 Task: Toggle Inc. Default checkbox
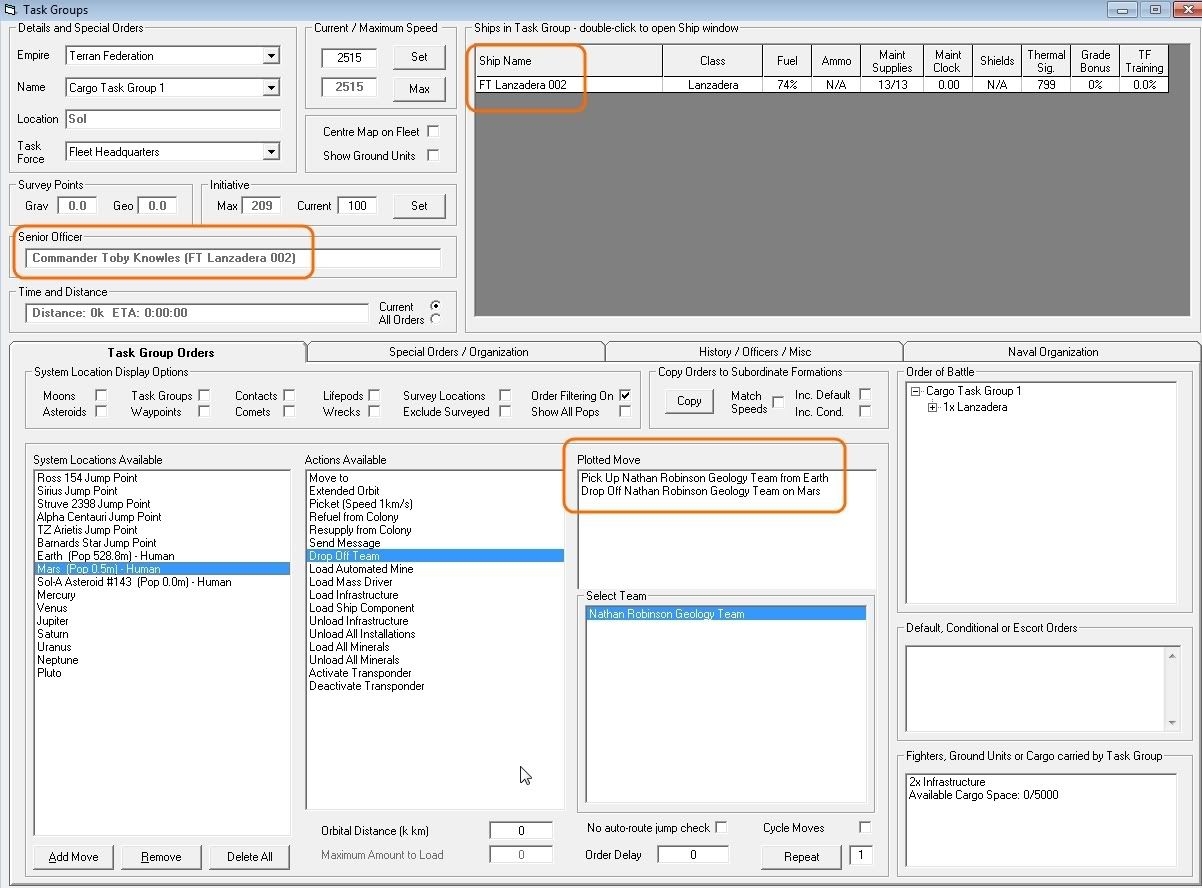click(x=865, y=395)
